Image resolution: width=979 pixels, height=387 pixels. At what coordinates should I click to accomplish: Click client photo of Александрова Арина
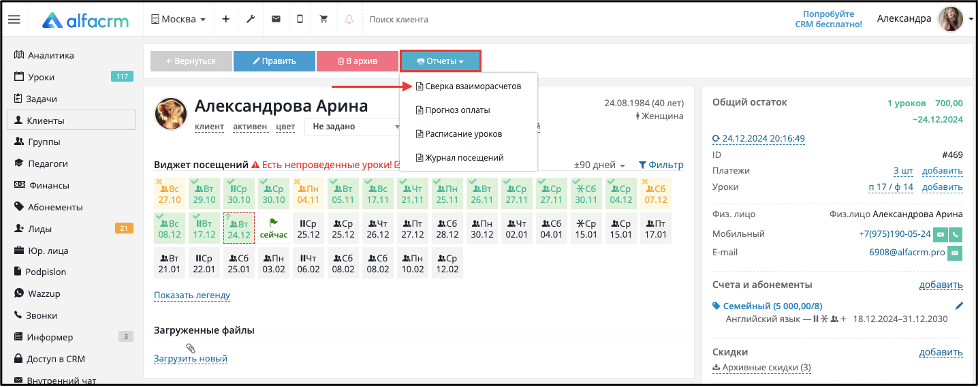pos(170,114)
